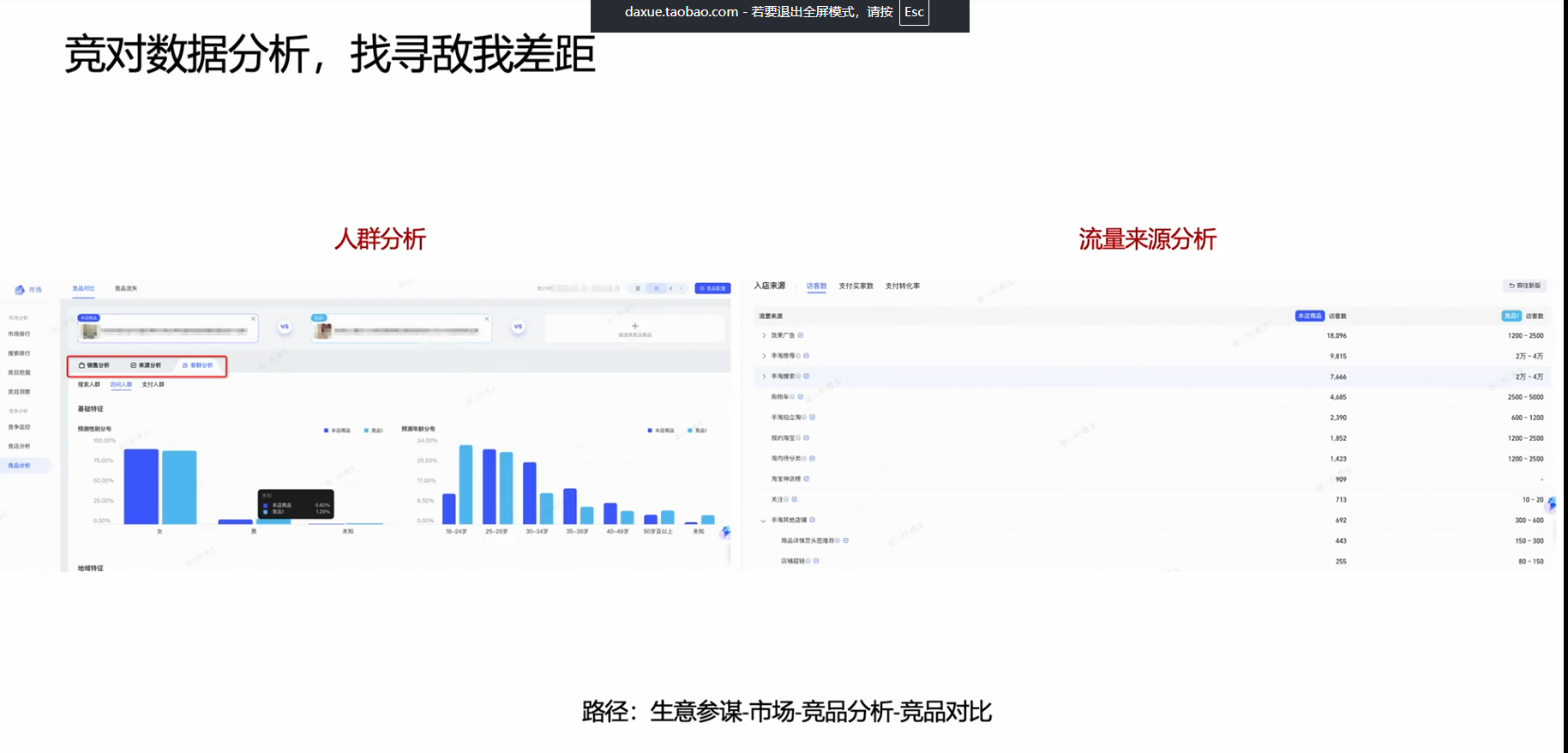The image size is (1568, 753).
Task: Click trend icon next to 商品详情页头图推荐
Action: 846,541
